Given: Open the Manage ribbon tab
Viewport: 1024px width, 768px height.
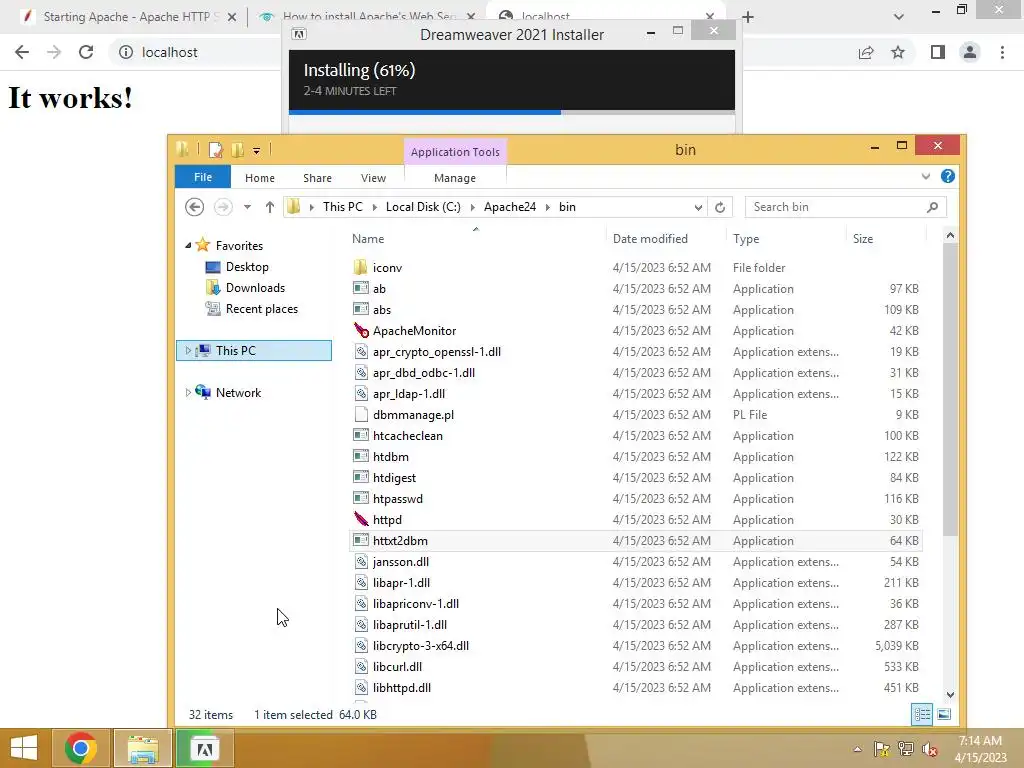Looking at the screenshot, I should pyautogui.click(x=455, y=178).
